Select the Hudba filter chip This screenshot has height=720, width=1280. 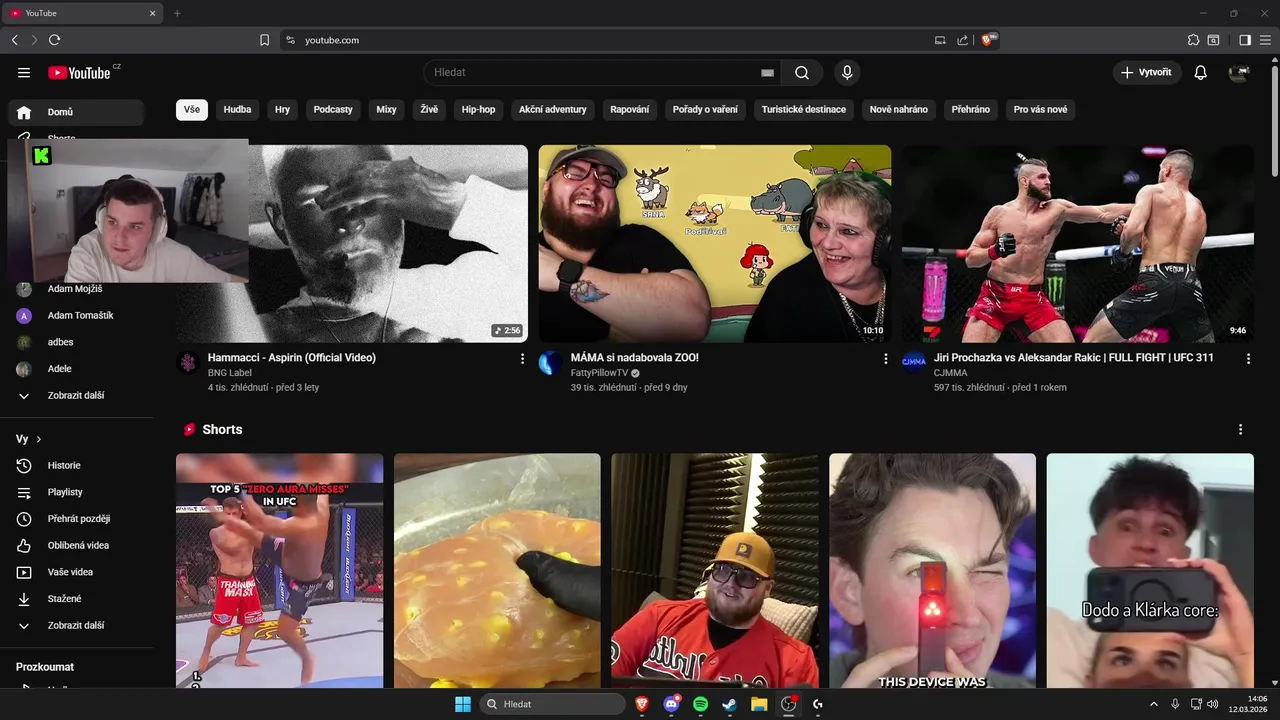coord(237,109)
